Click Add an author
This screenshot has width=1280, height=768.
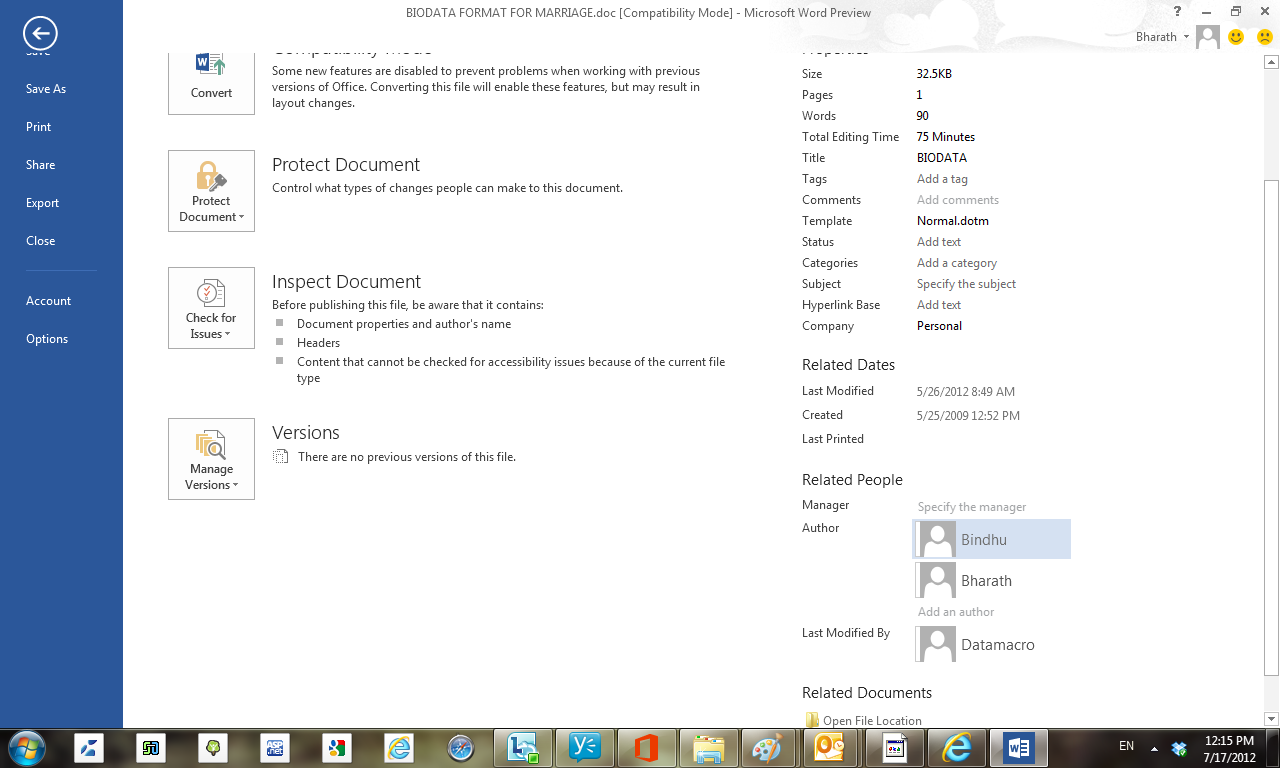tap(955, 611)
